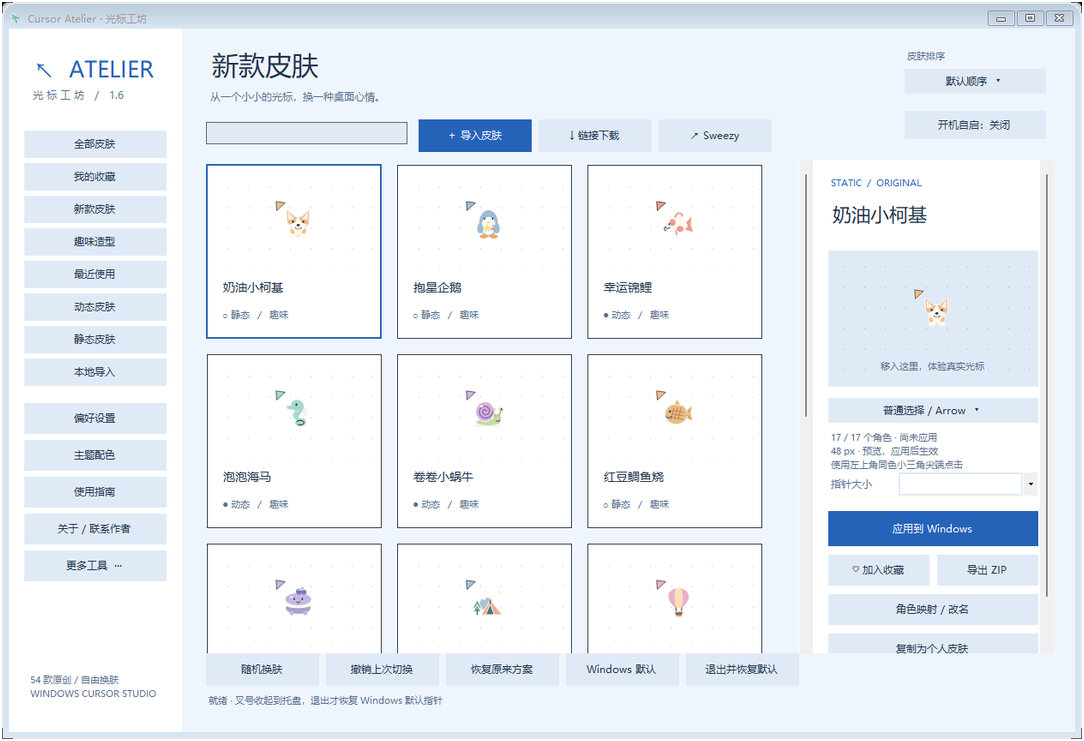Toggle 开机自启 autostart setting
The height and width of the screenshot is (741, 1084).
click(975, 125)
